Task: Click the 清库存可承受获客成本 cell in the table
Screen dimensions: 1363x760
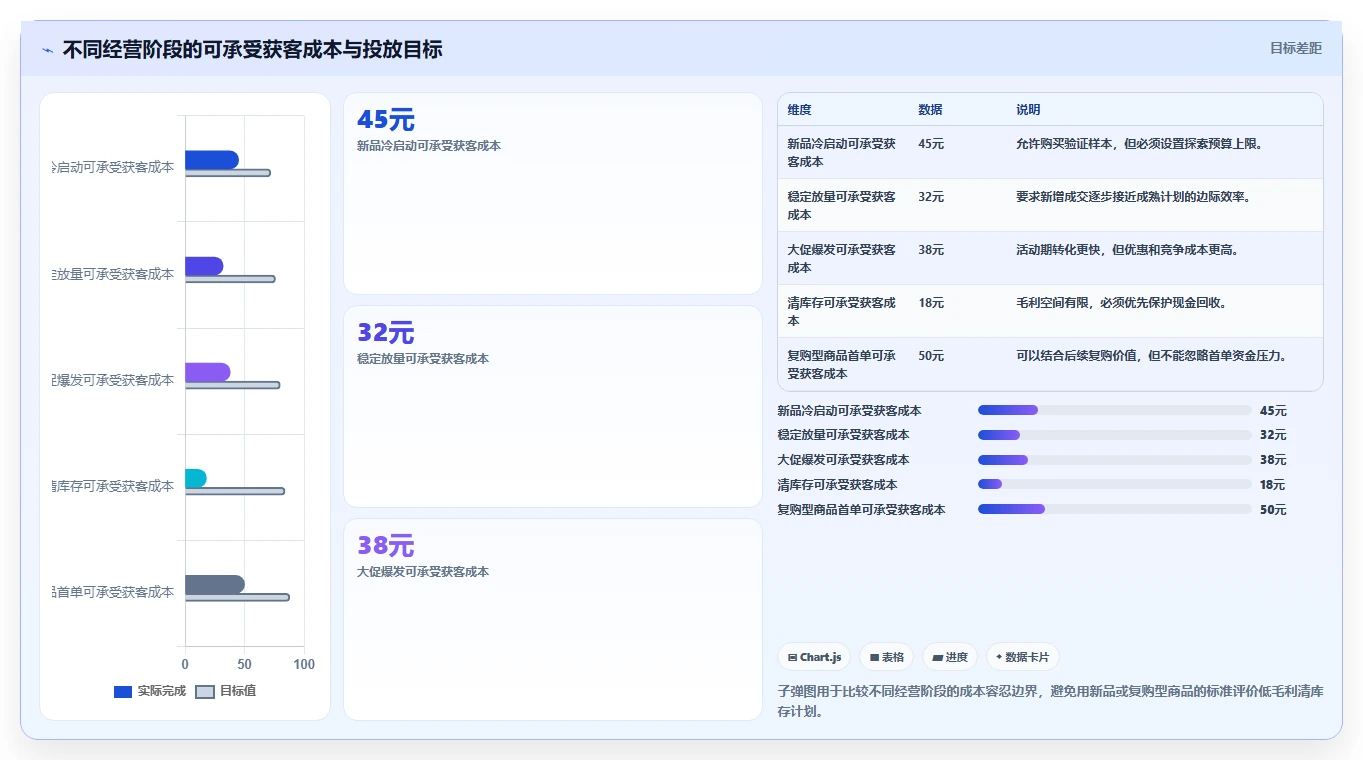Action: 842,311
